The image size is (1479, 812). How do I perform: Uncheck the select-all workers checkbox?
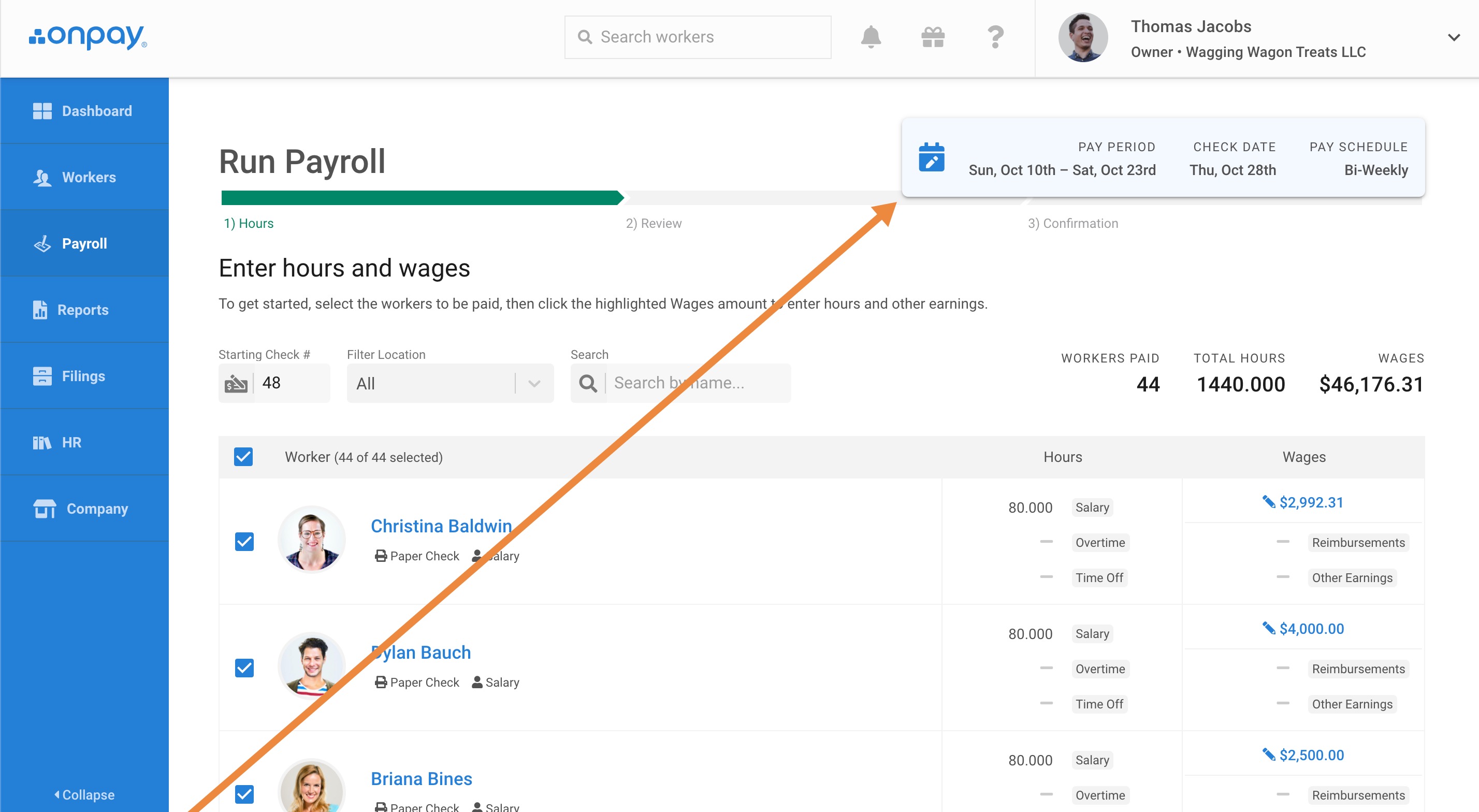click(243, 457)
